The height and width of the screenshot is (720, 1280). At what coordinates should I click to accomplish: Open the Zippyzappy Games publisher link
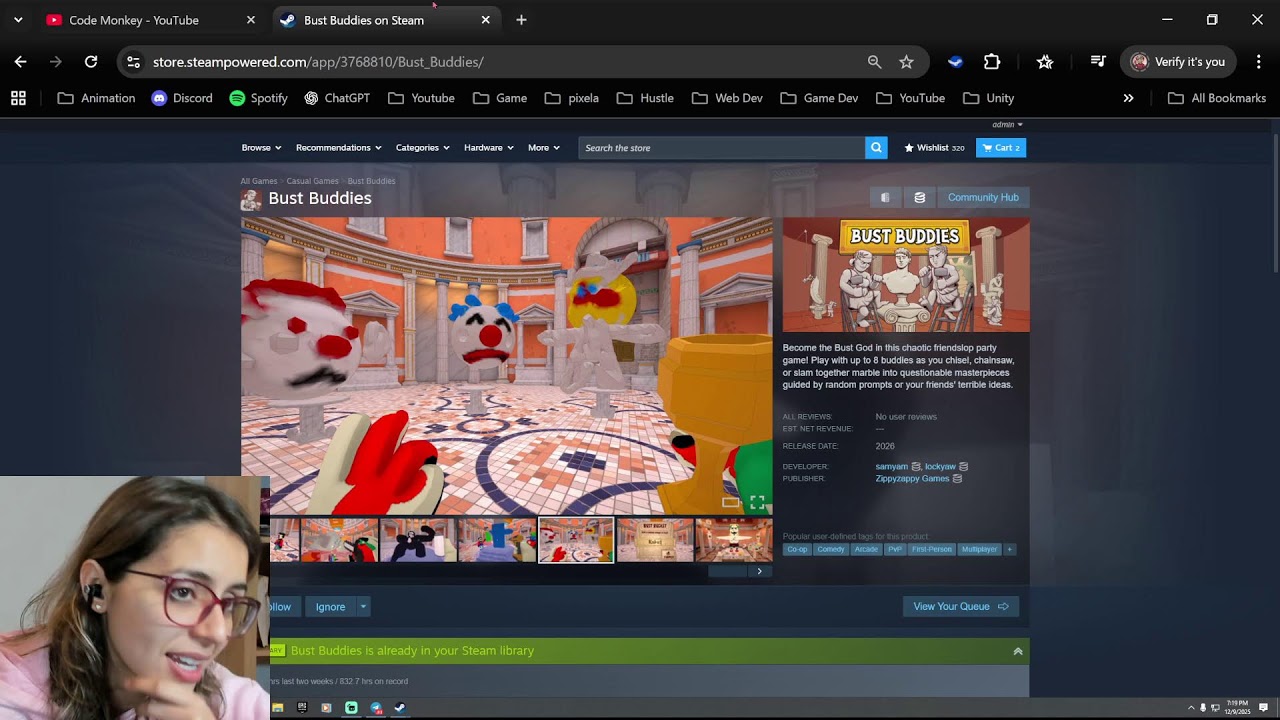pyautogui.click(x=912, y=479)
